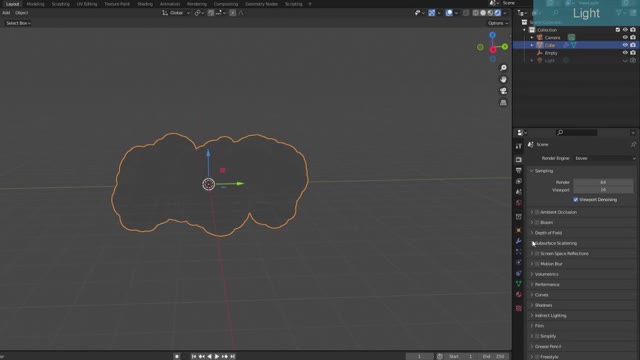Open the Object menu in viewport header
Screen dimensions: 640x360
point(22,13)
